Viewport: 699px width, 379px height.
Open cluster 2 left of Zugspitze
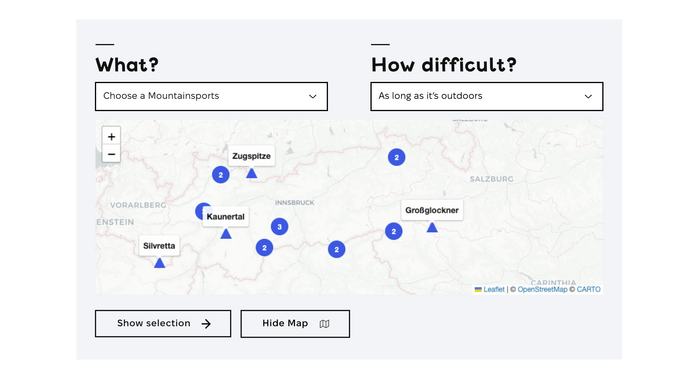pos(221,175)
